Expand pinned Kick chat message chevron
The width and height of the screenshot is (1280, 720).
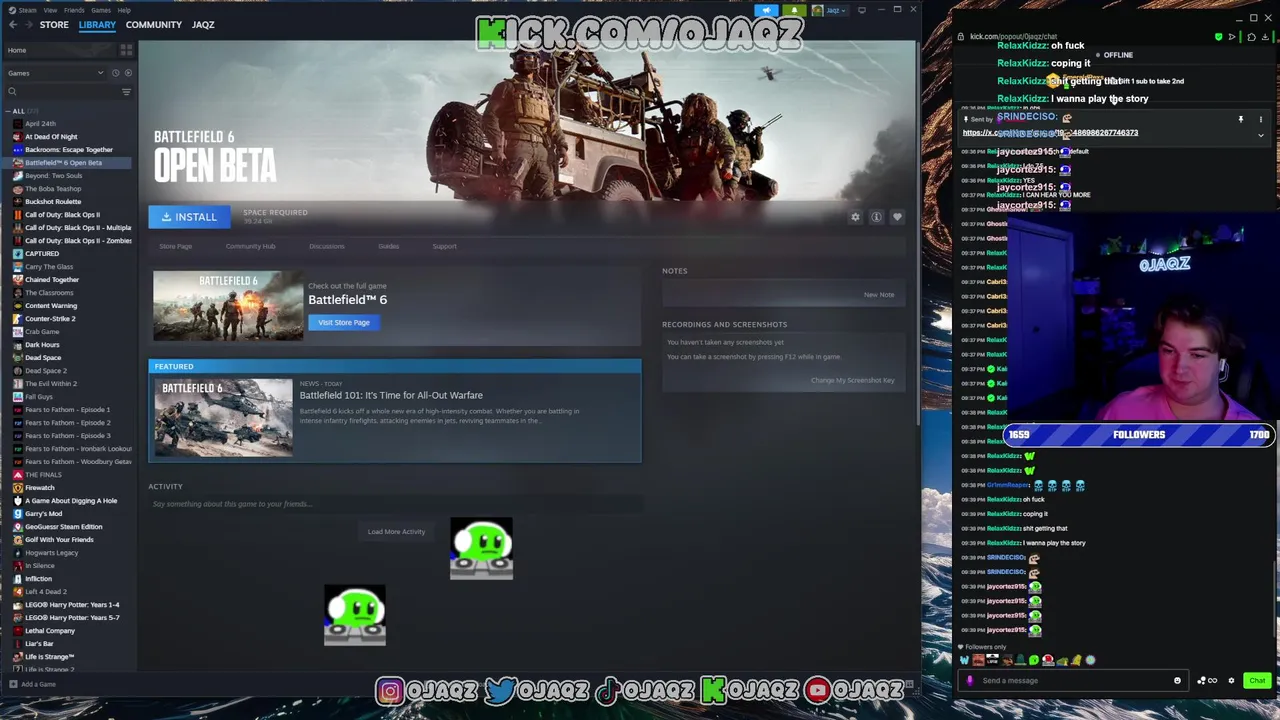pos(1261,134)
